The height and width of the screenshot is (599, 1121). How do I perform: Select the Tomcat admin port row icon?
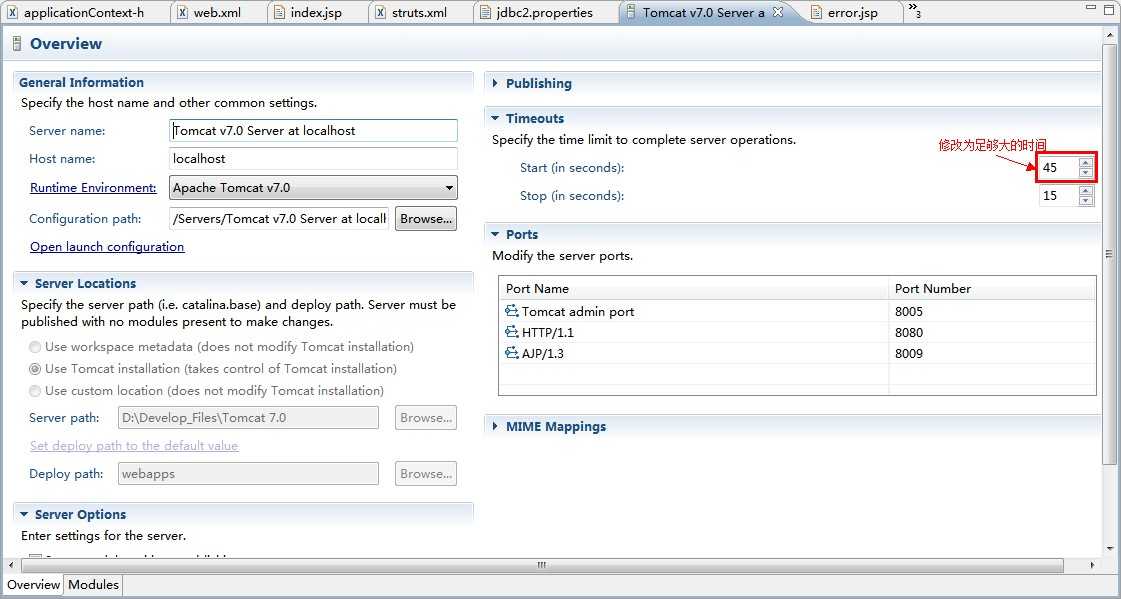click(x=511, y=311)
